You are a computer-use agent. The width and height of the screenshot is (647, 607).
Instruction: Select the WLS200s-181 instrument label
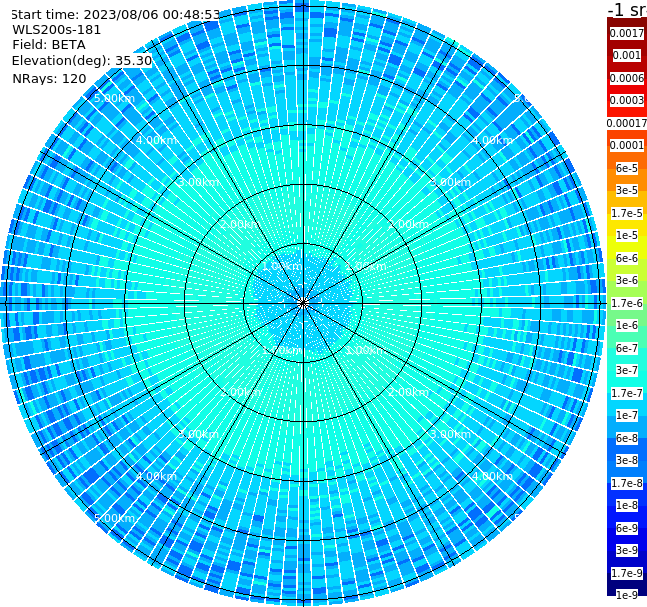57,30
